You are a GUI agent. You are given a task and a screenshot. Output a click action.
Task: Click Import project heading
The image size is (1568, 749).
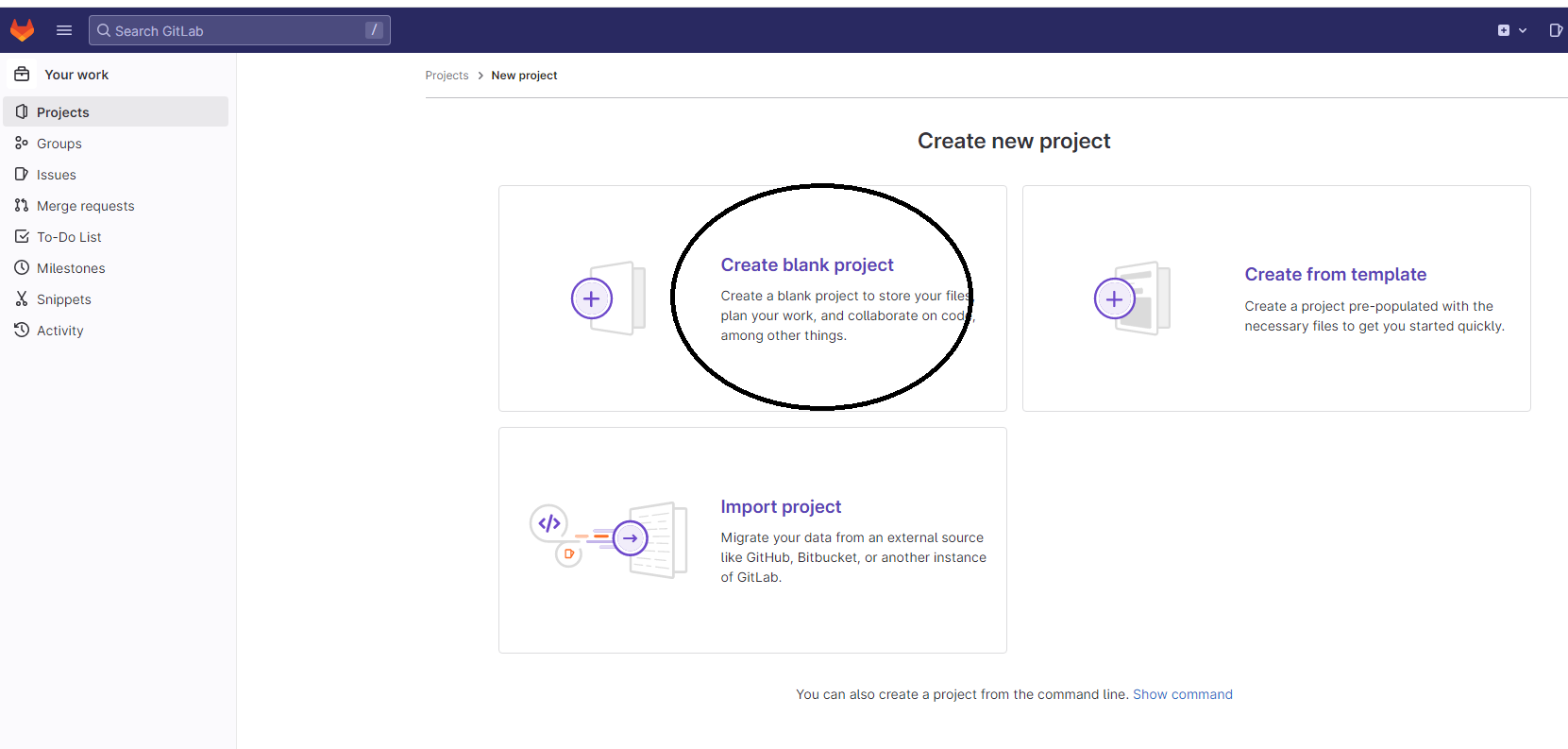[781, 507]
